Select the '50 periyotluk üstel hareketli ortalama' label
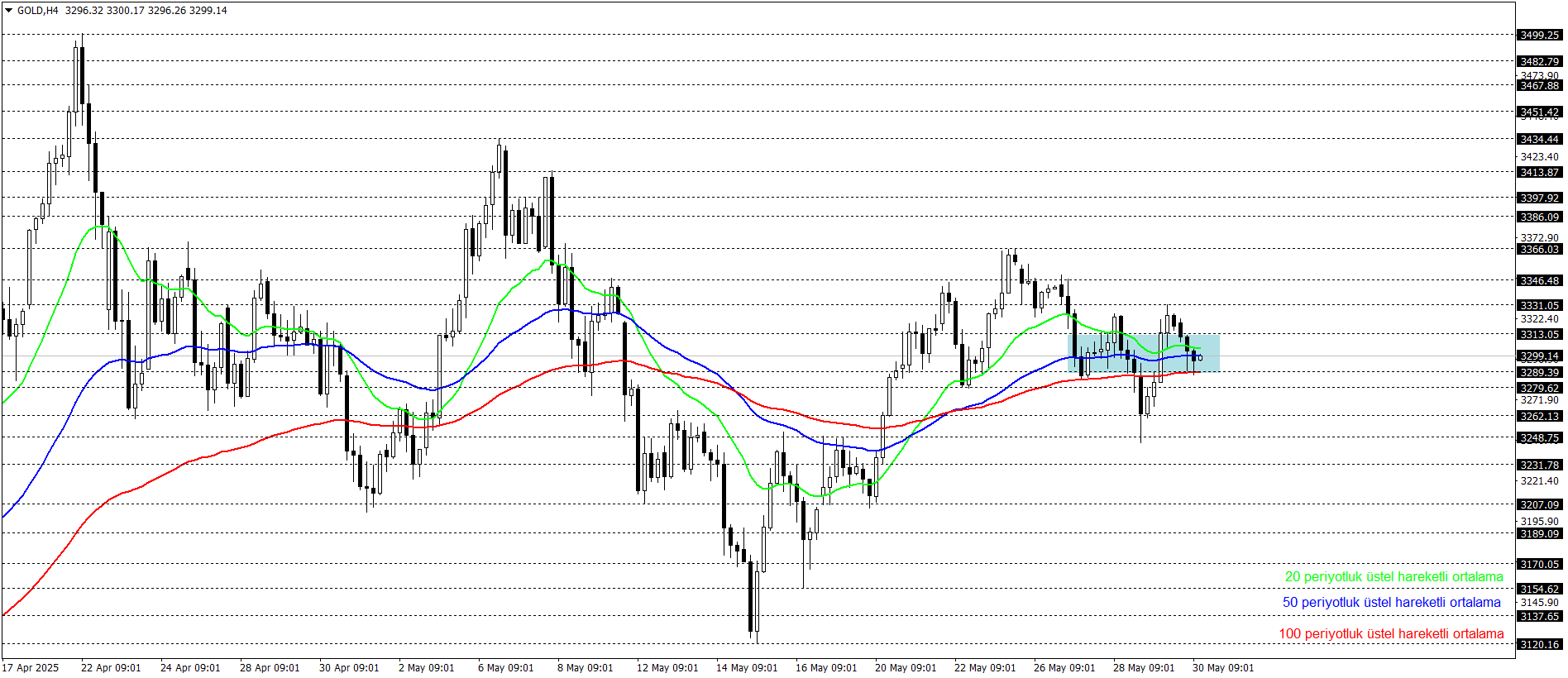The width and height of the screenshot is (1568, 678). [x=1391, y=603]
